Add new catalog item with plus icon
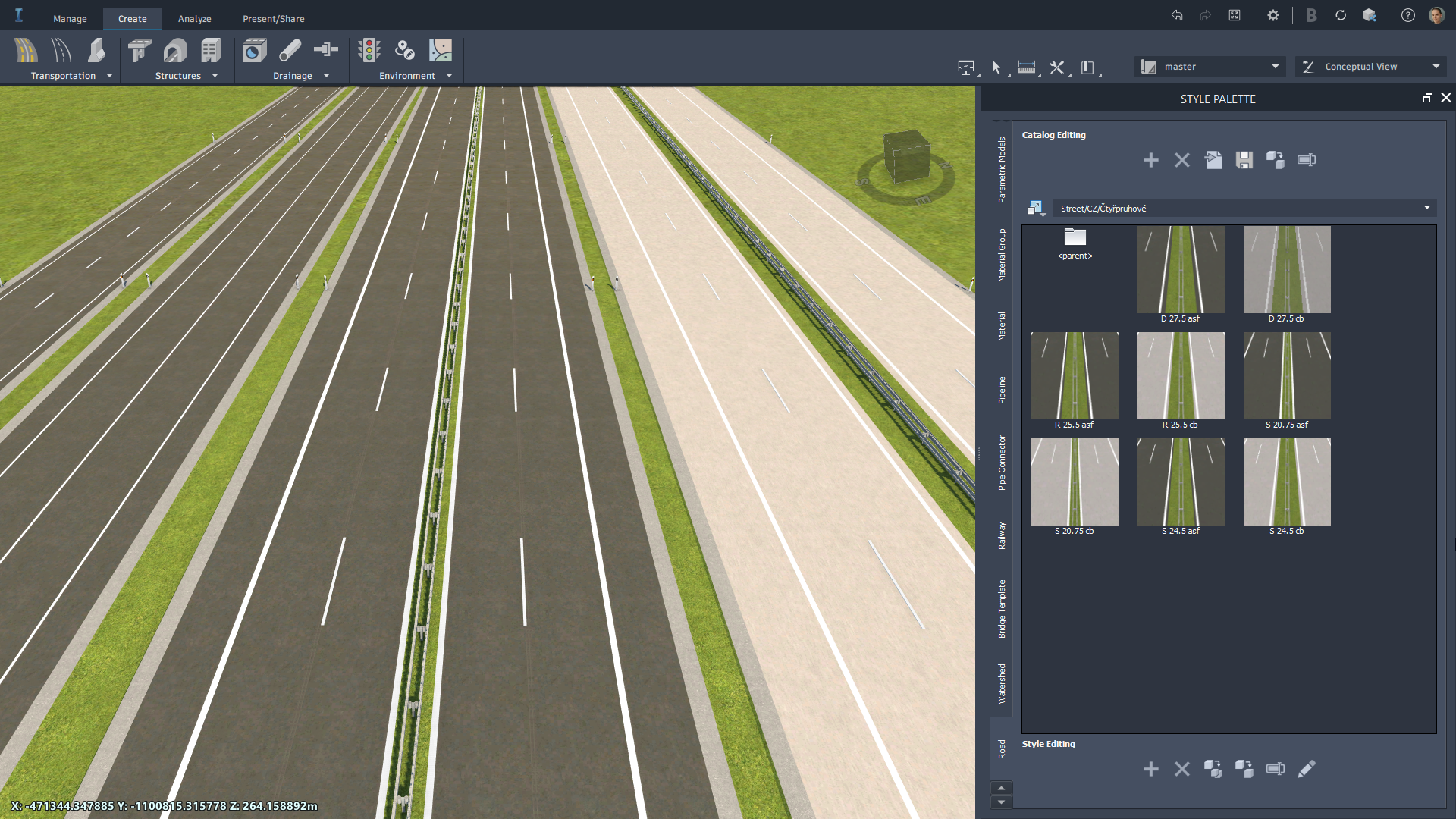 1150,160
